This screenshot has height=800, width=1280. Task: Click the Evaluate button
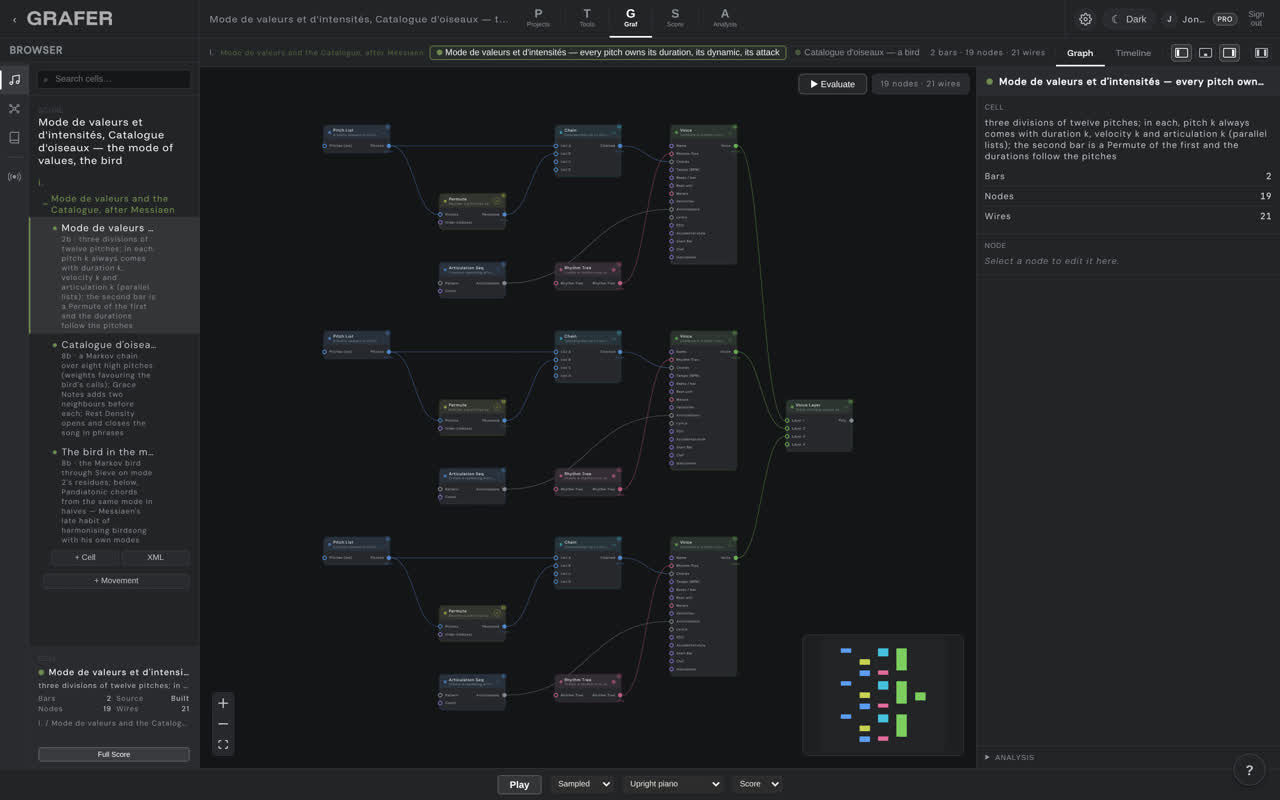[x=833, y=84]
